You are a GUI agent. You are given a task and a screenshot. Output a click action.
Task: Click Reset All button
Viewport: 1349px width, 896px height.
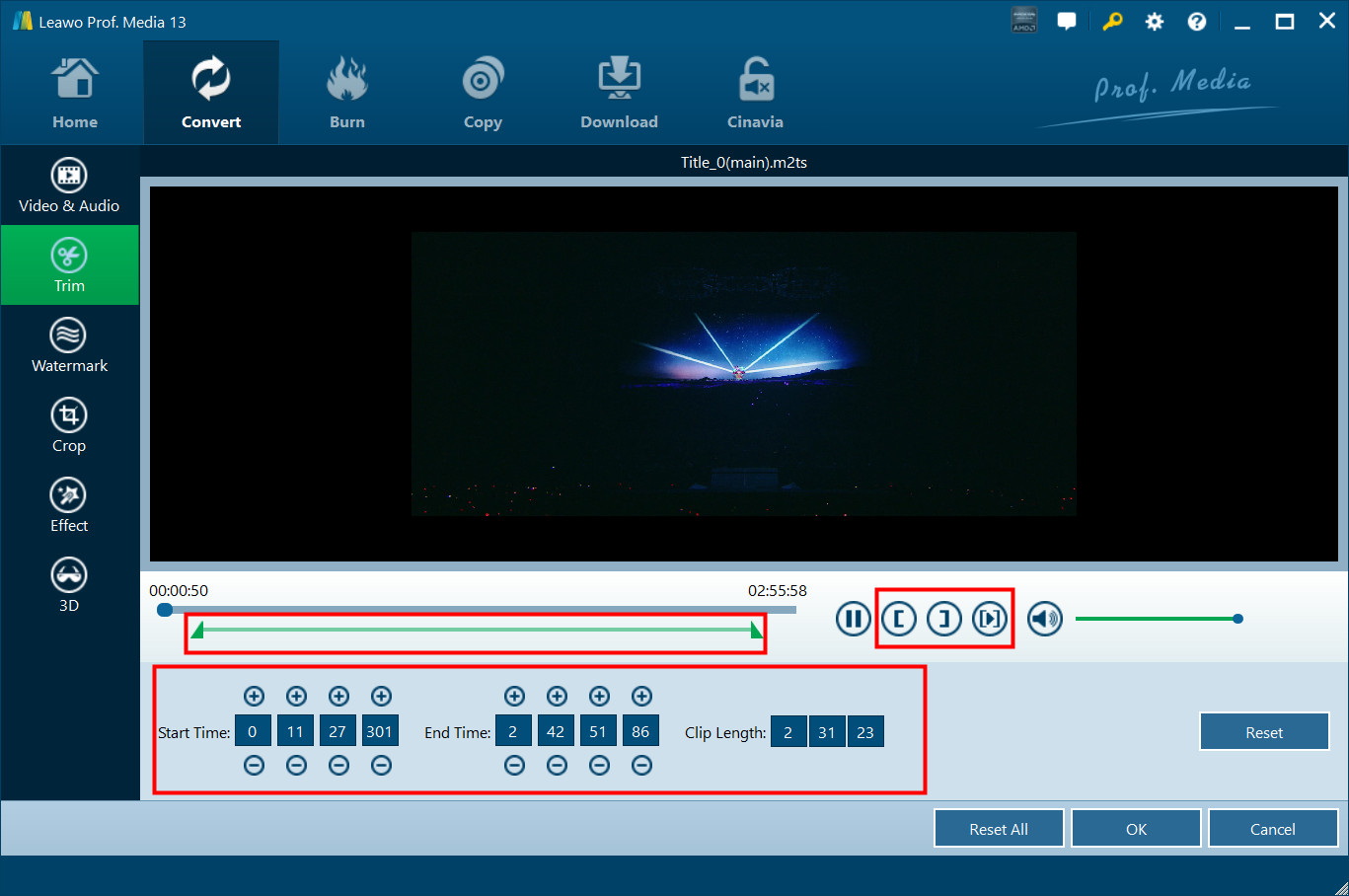pos(999,829)
